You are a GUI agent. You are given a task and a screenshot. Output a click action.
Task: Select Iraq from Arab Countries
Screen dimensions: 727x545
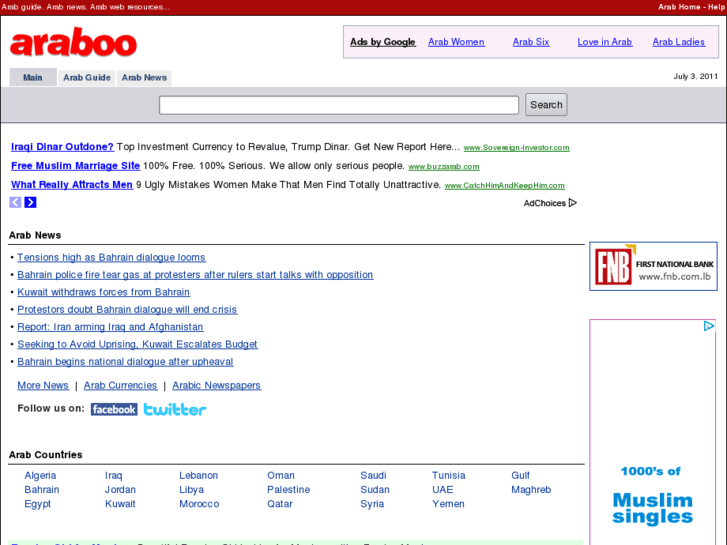pyautogui.click(x=114, y=475)
